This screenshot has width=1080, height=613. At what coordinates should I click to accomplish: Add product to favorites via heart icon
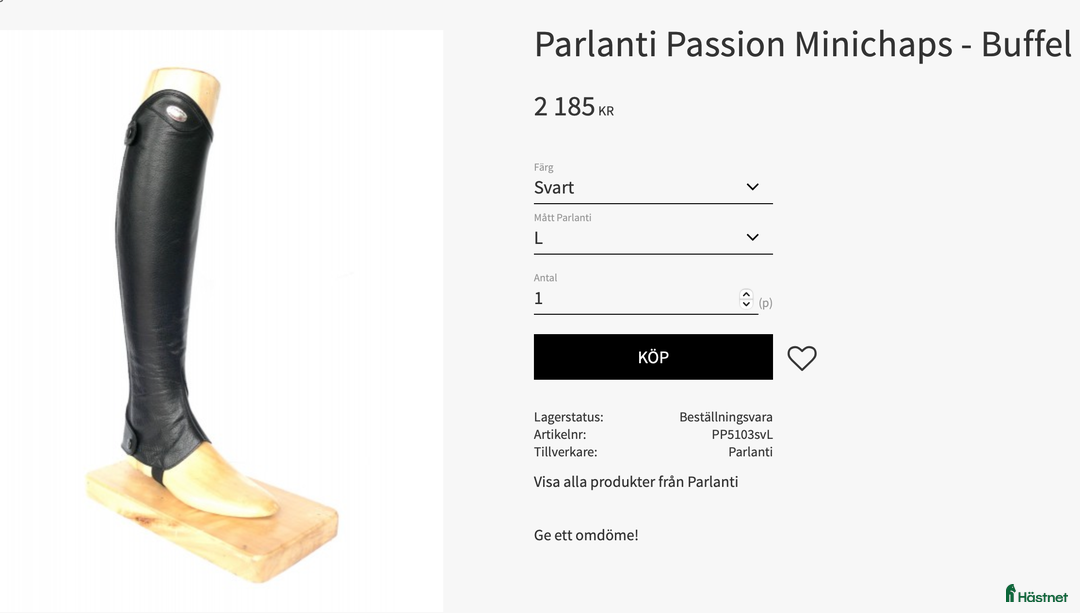point(802,357)
